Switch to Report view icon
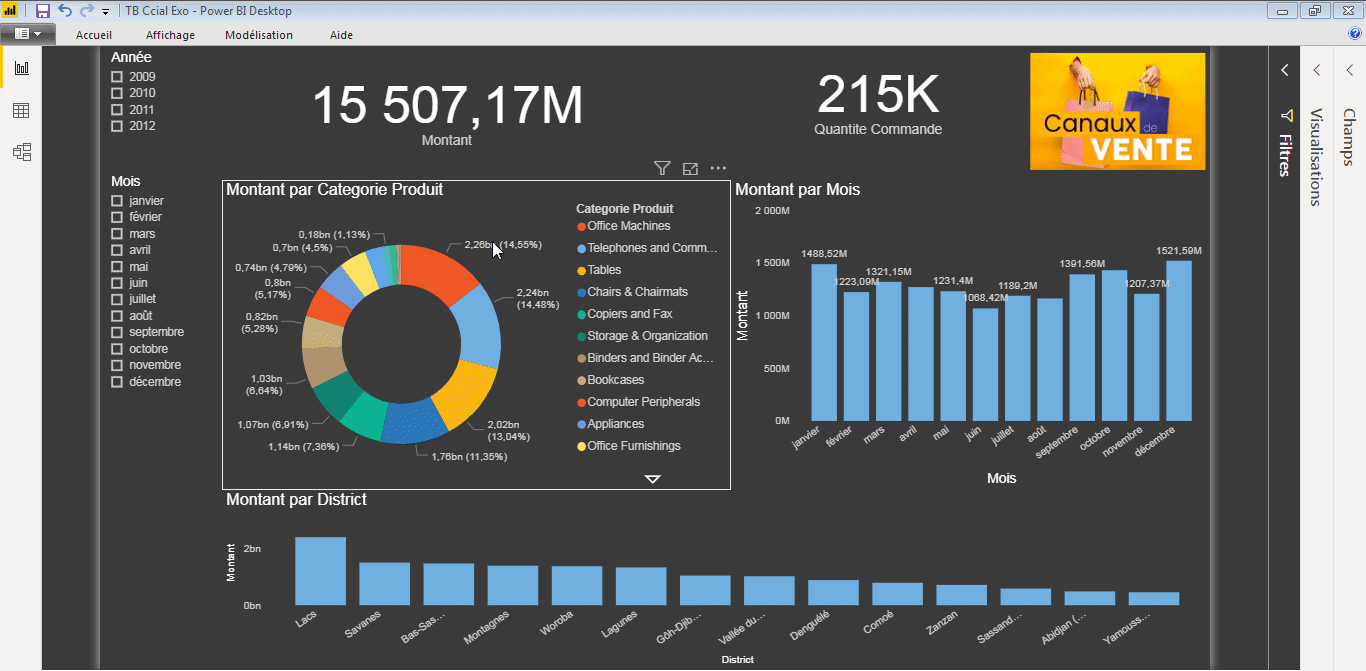The height and width of the screenshot is (671, 1366). pos(21,68)
